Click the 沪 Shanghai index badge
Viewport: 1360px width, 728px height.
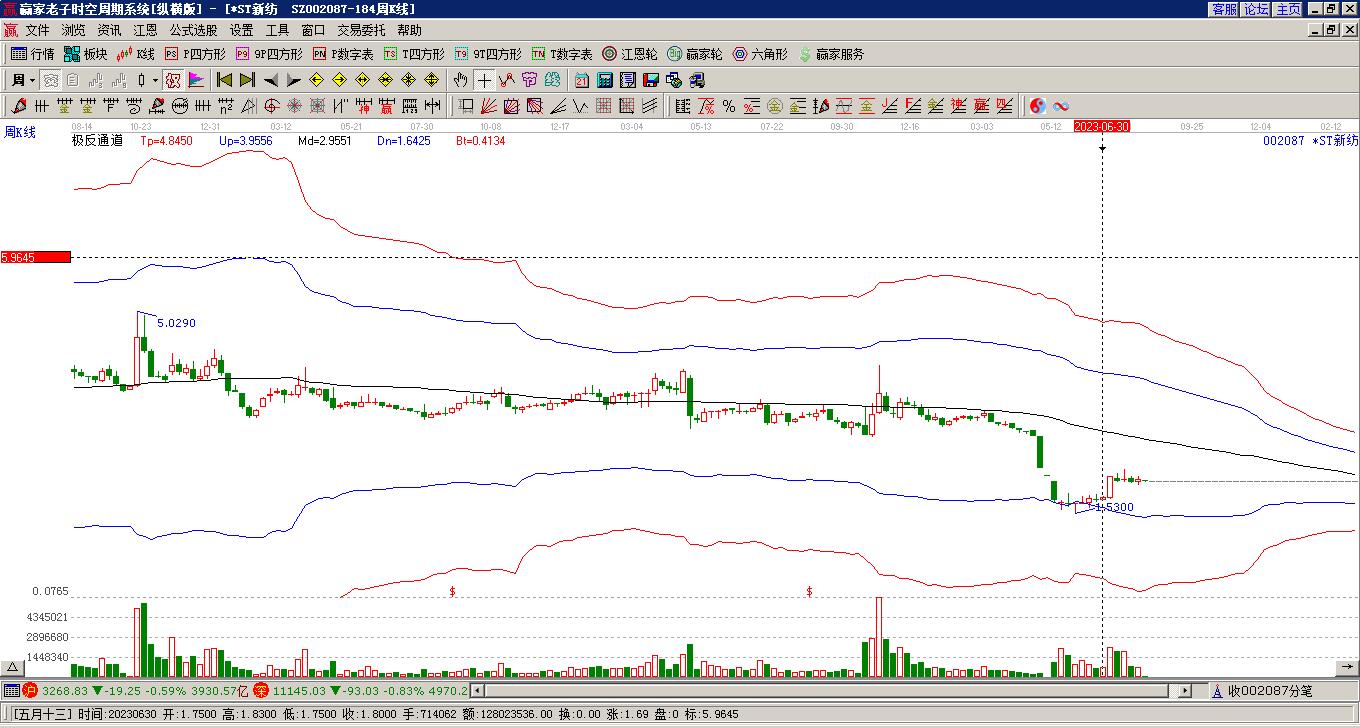(30, 690)
